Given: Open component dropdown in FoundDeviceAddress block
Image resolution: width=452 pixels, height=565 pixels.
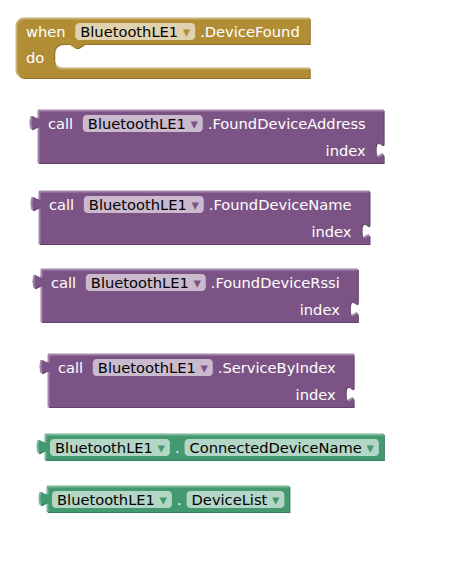Looking at the screenshot, I should click(x=142, y=124).
